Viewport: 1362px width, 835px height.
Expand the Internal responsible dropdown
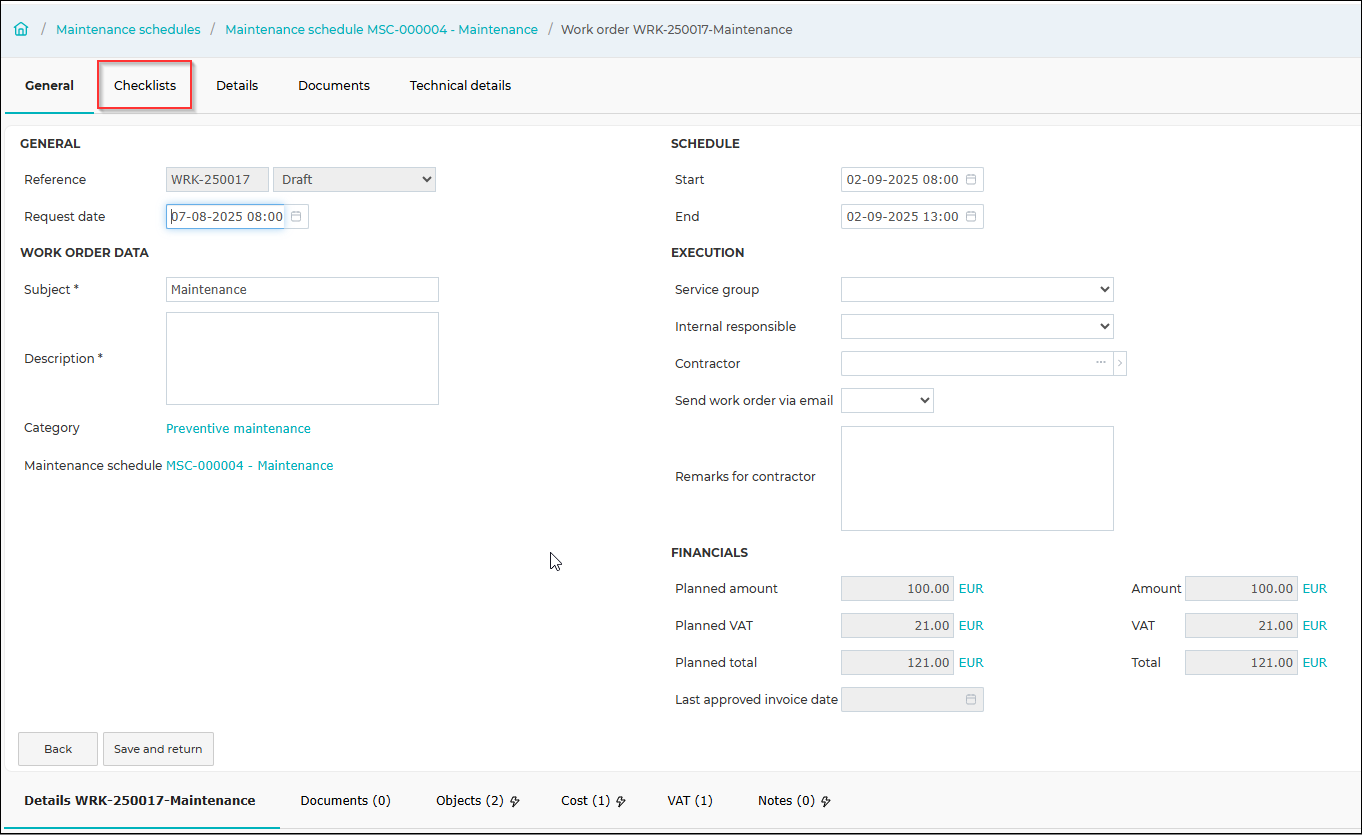[x=977, y=326]
